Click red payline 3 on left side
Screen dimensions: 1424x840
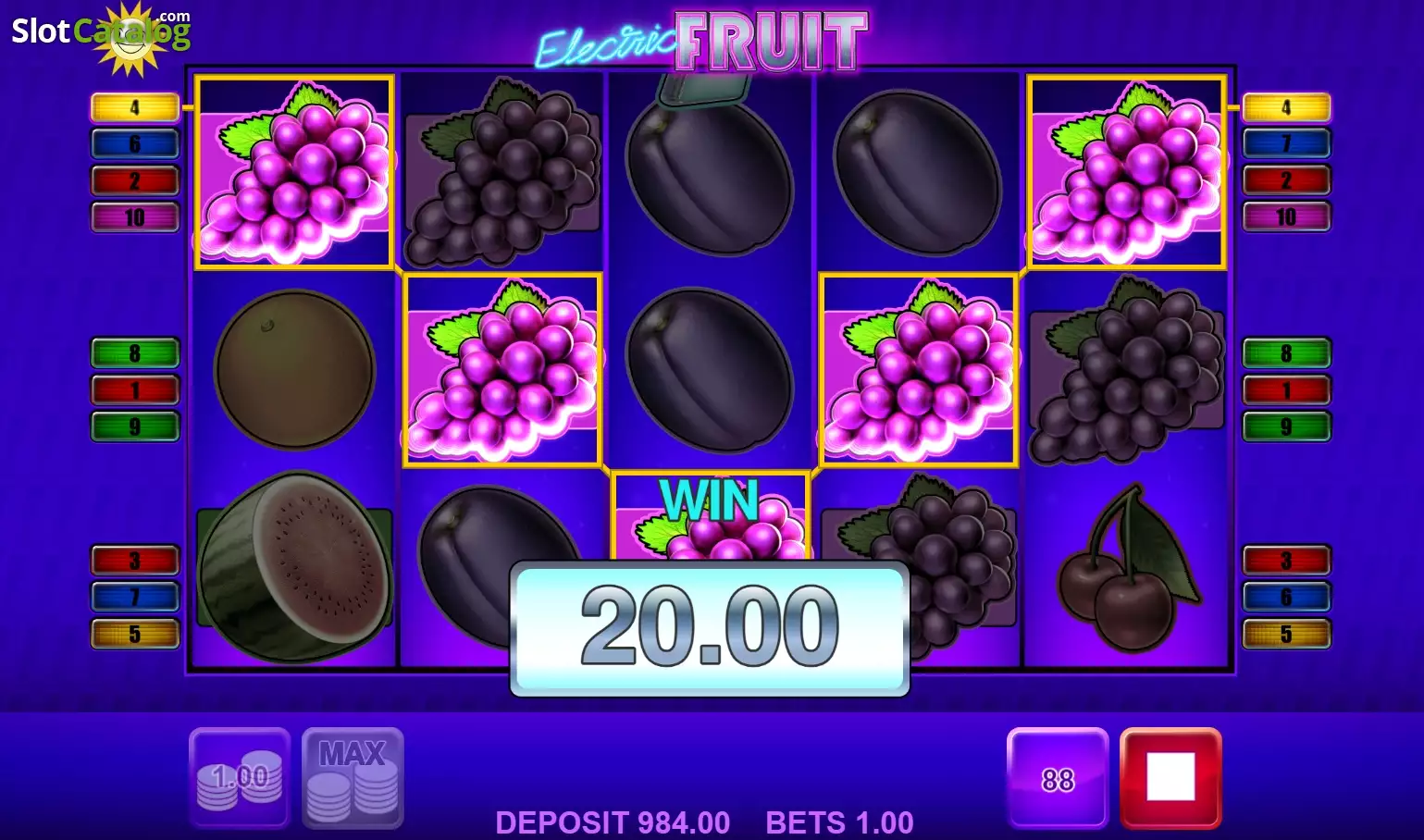click(135, 561)
